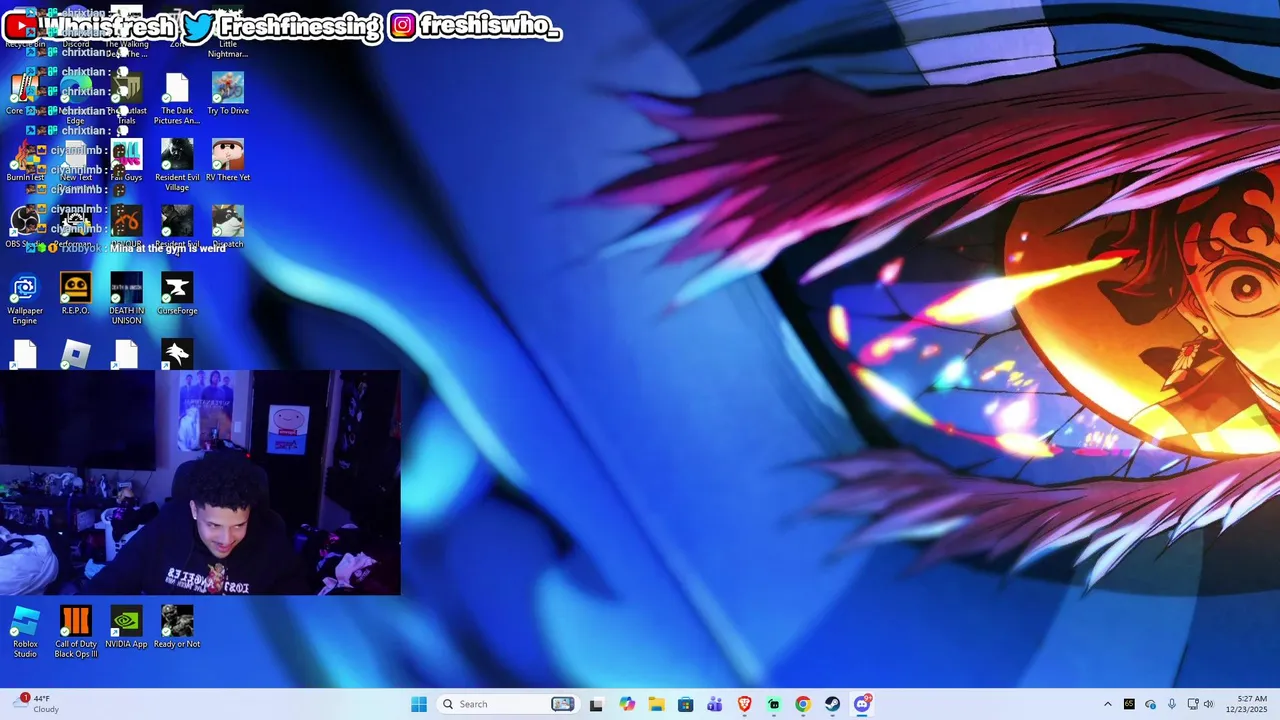
Task: Select the BurnInTest desktop icon
Action: pos(25,161)
